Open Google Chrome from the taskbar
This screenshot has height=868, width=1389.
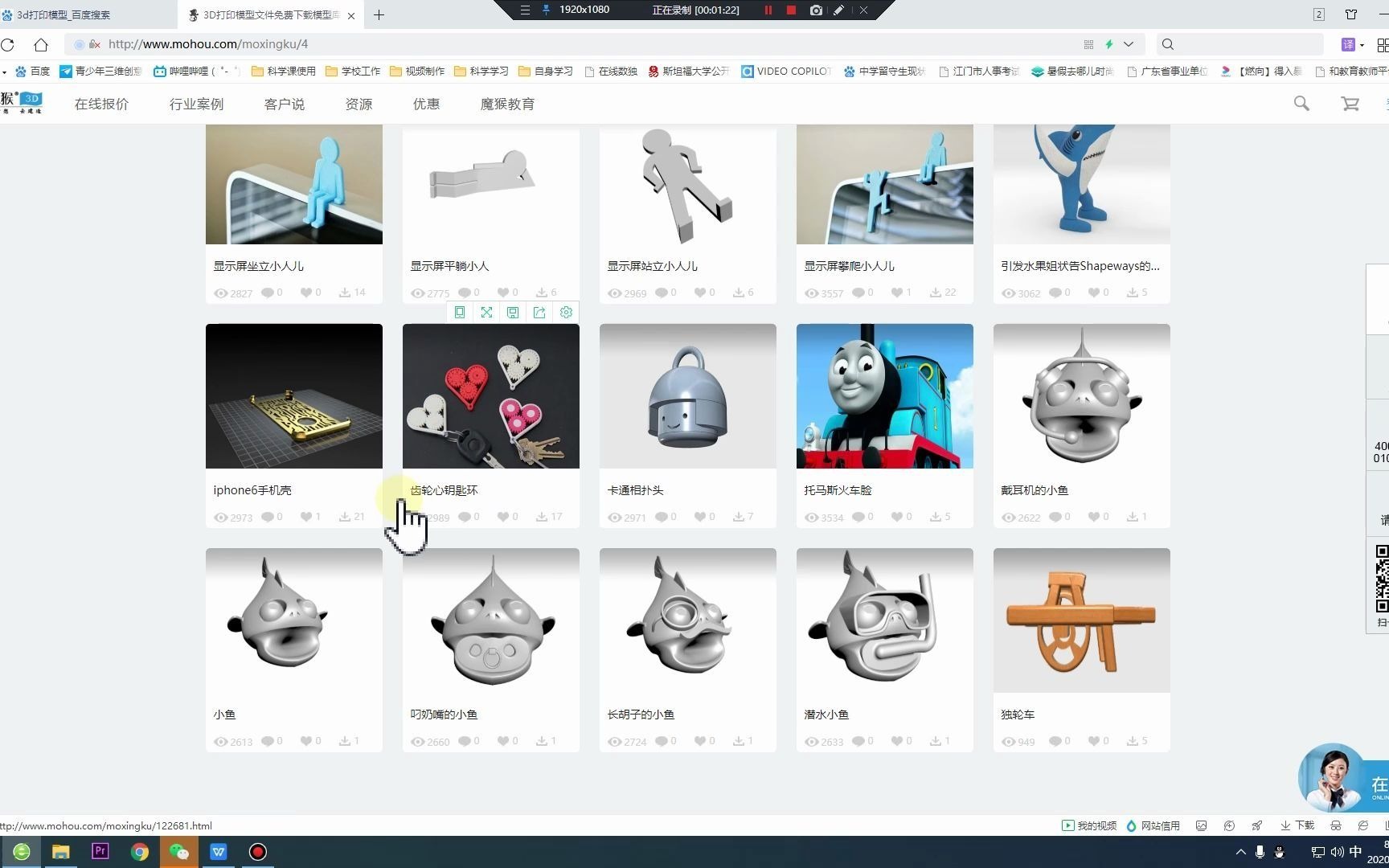pos(140,852)
